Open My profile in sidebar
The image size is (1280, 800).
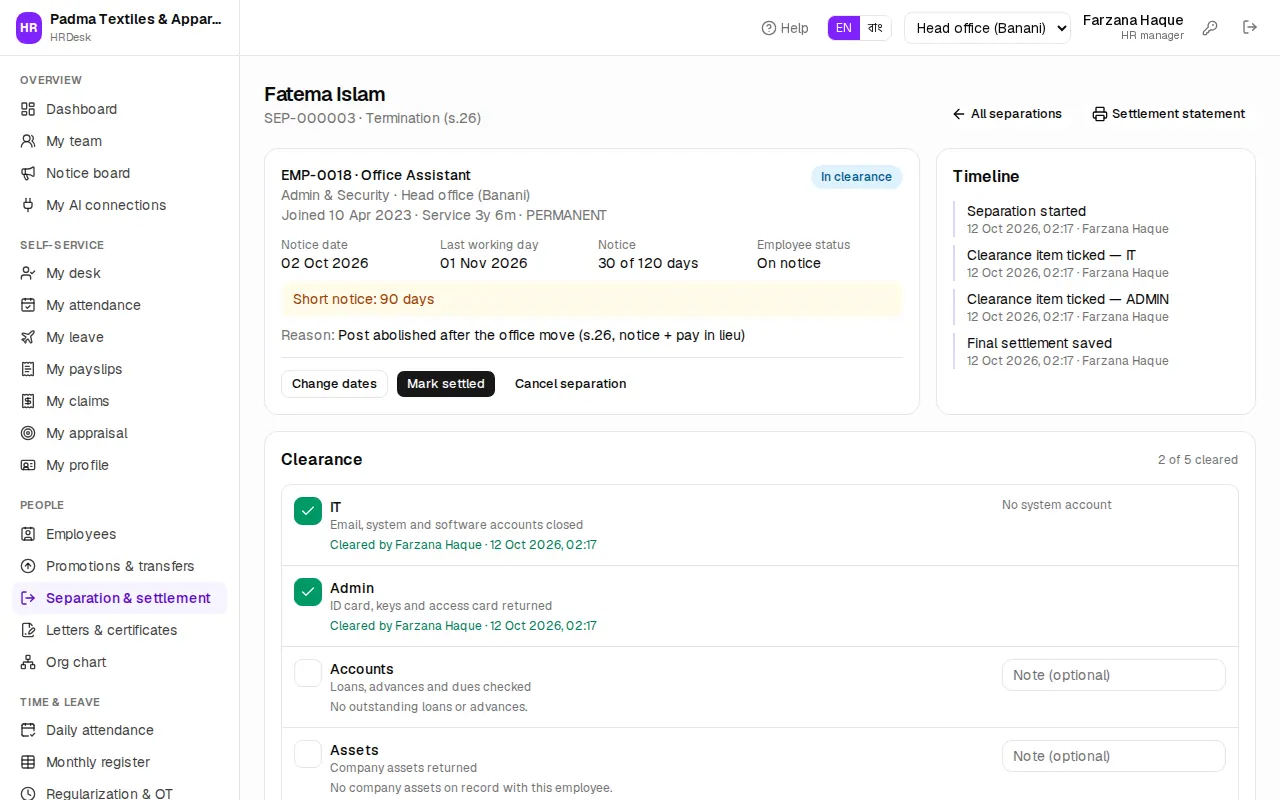(120, 465)
